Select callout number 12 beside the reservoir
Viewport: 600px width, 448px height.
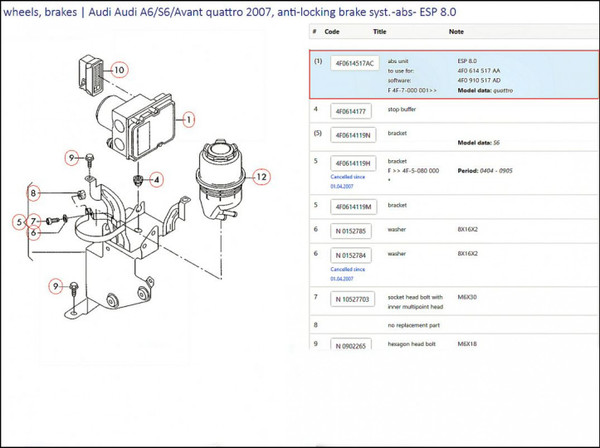point(261,177)
